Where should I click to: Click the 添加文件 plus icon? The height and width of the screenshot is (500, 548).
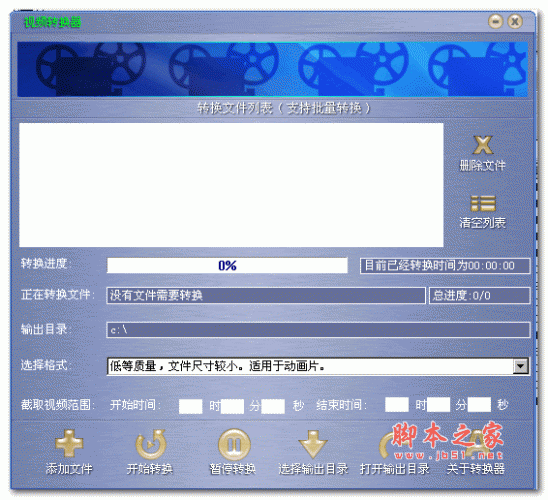69,443
